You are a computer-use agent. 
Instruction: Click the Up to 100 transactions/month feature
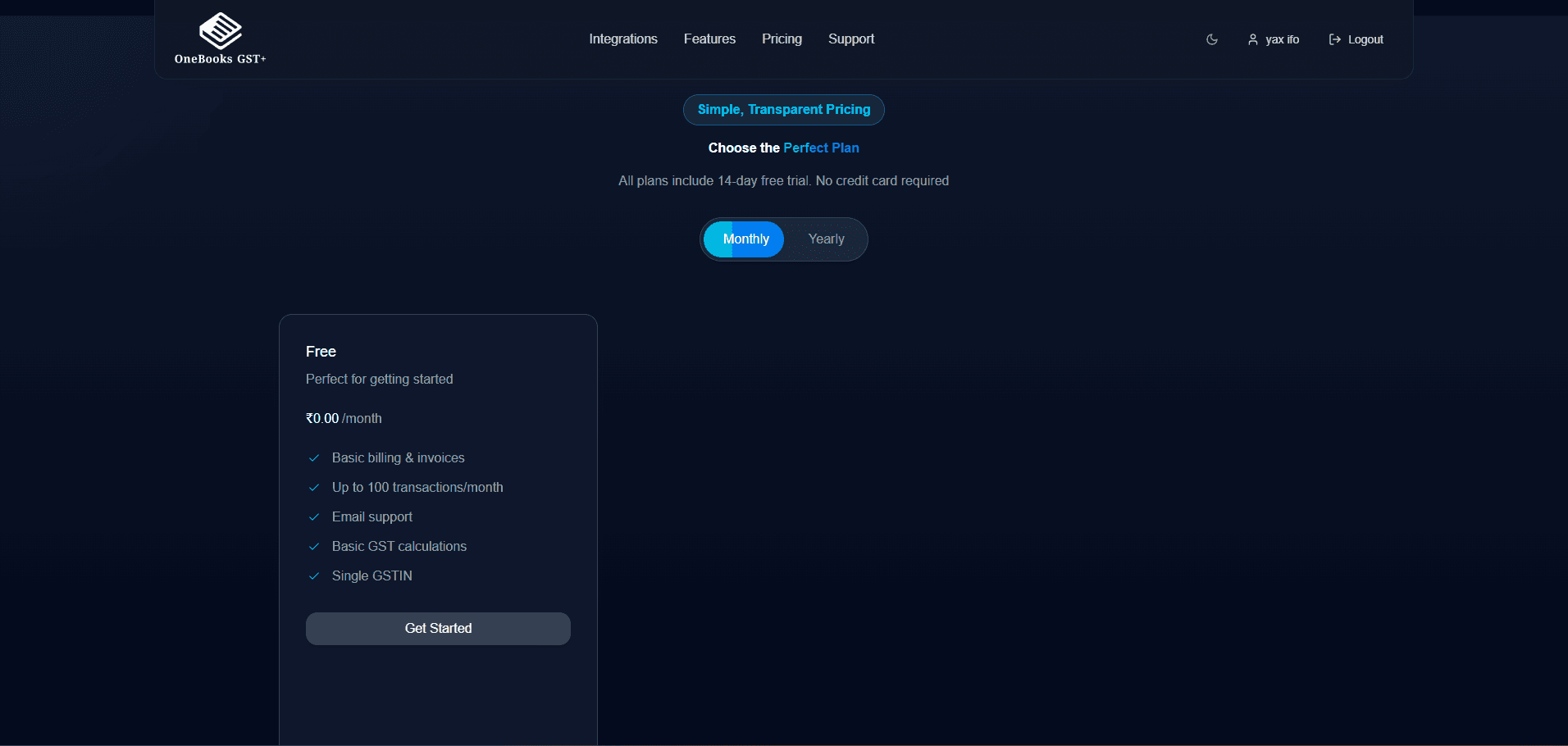417,488
